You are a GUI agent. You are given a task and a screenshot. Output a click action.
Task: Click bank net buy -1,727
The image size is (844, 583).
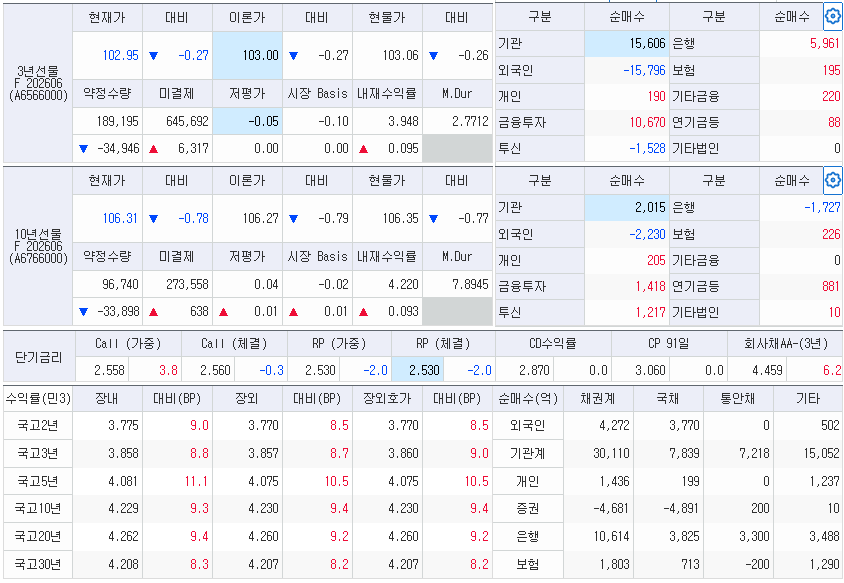pos(822,208)
